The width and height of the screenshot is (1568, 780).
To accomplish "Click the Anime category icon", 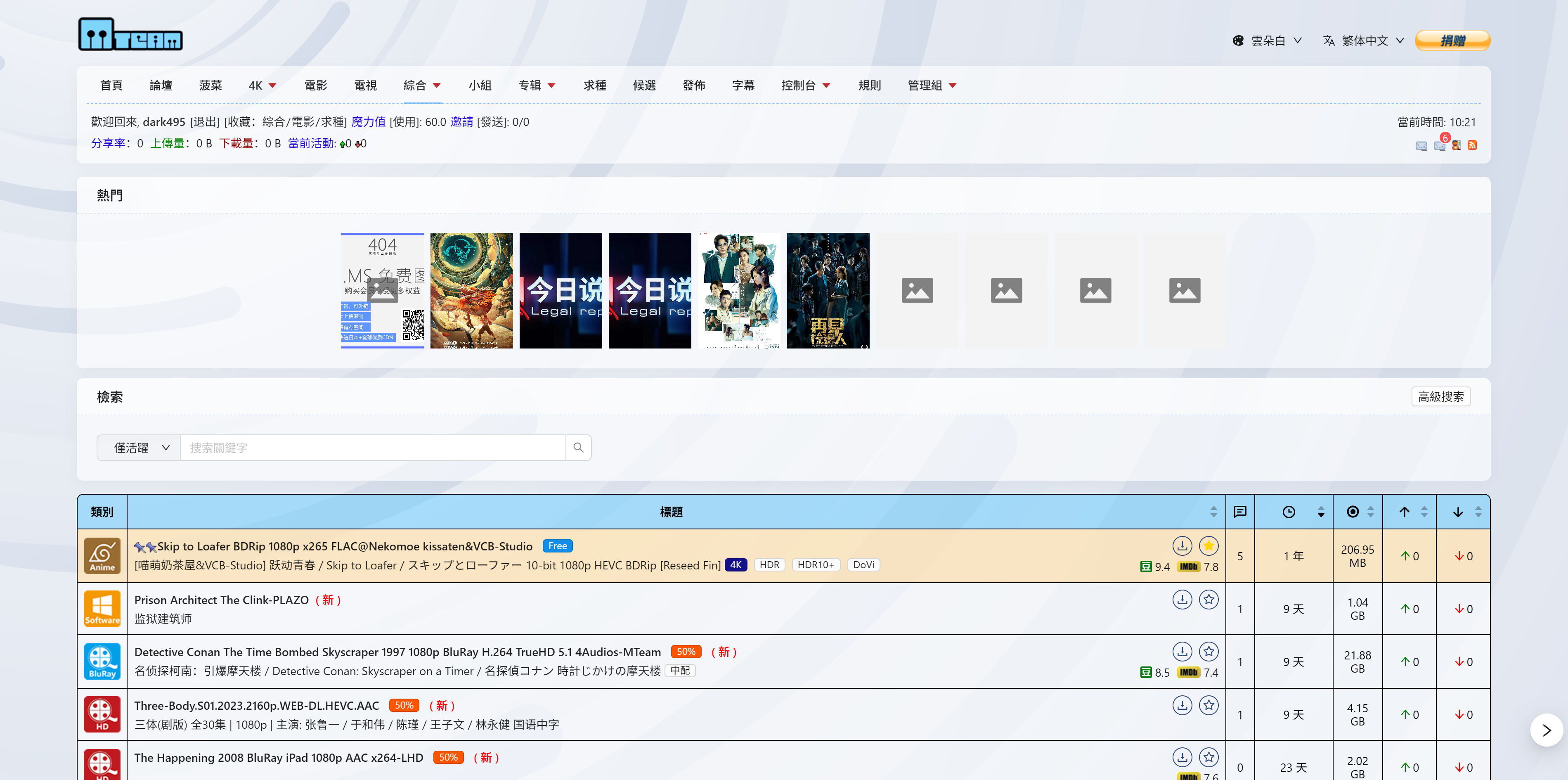I will tap(102, 555).
